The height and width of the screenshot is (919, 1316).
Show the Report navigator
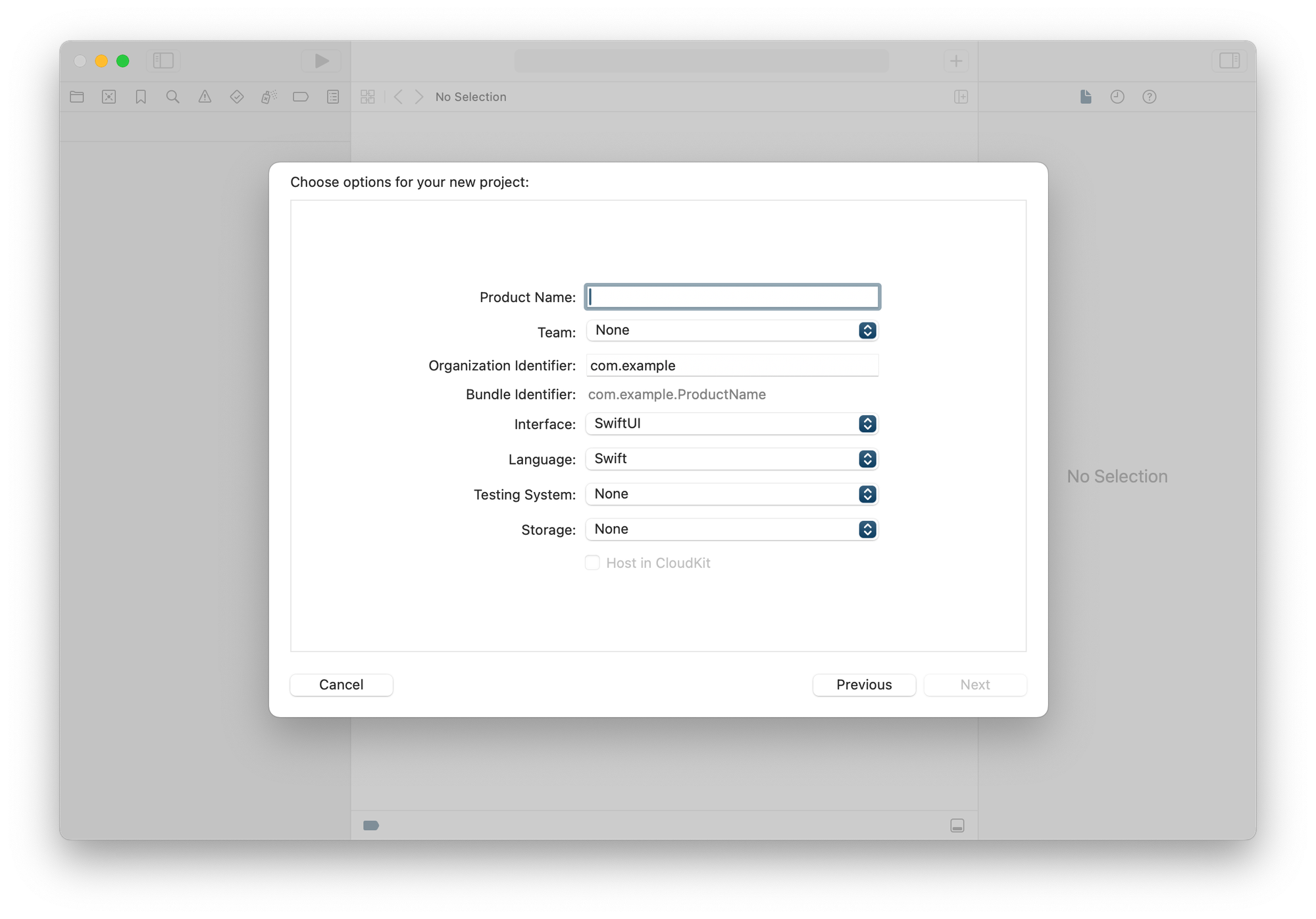[x=332, y=97]
